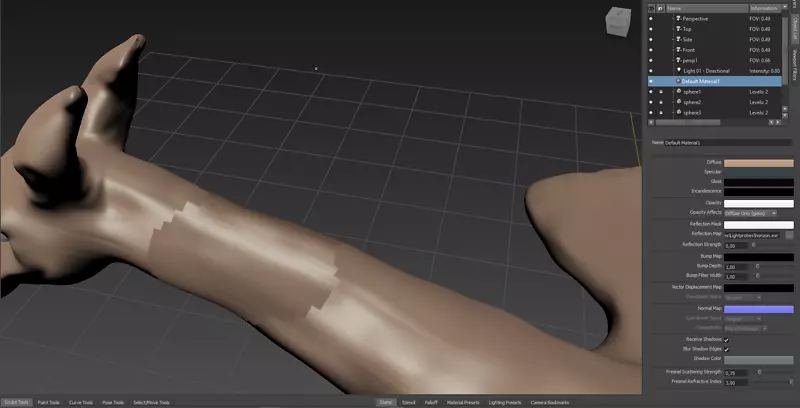Click the Default Material1 icon in list
The image size is (800, 408).
679,81
